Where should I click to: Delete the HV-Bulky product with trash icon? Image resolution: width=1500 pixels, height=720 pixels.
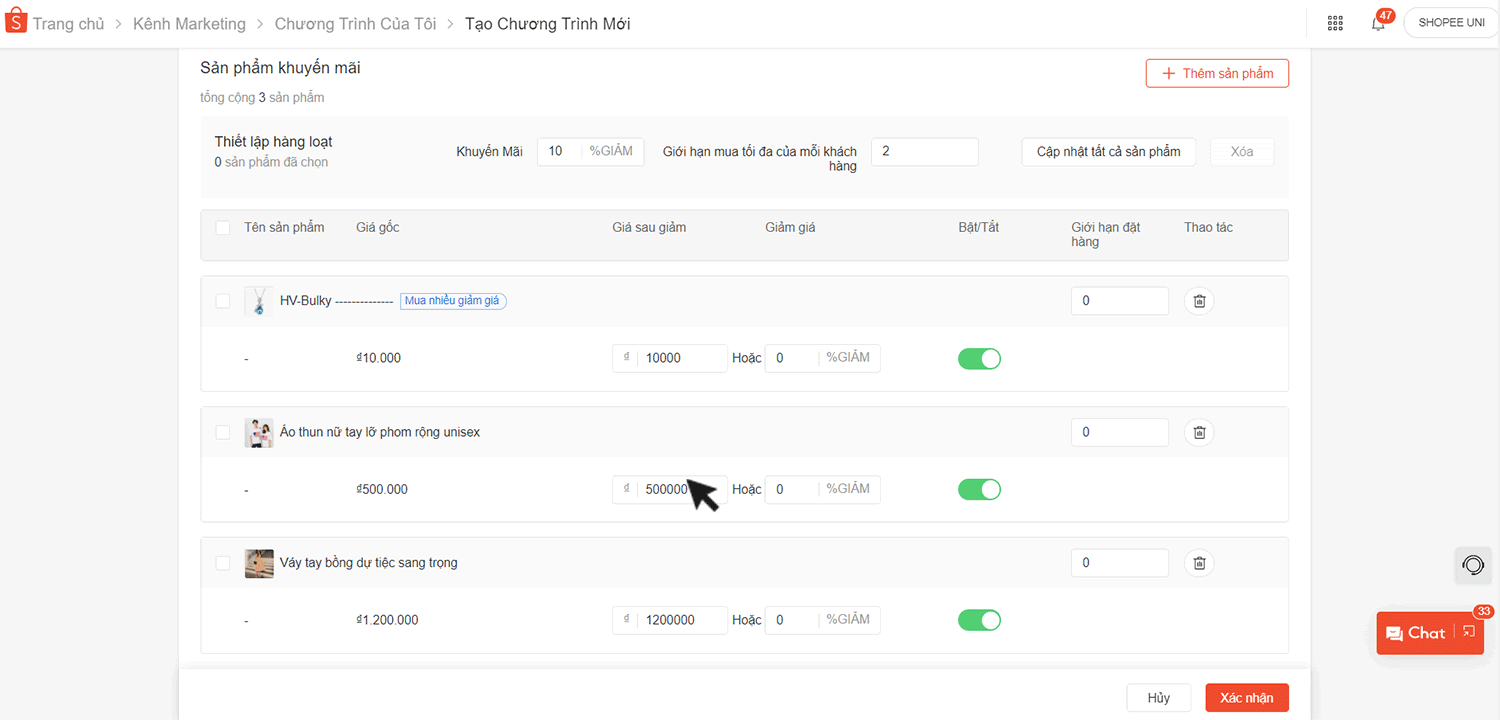point(1199,301)
